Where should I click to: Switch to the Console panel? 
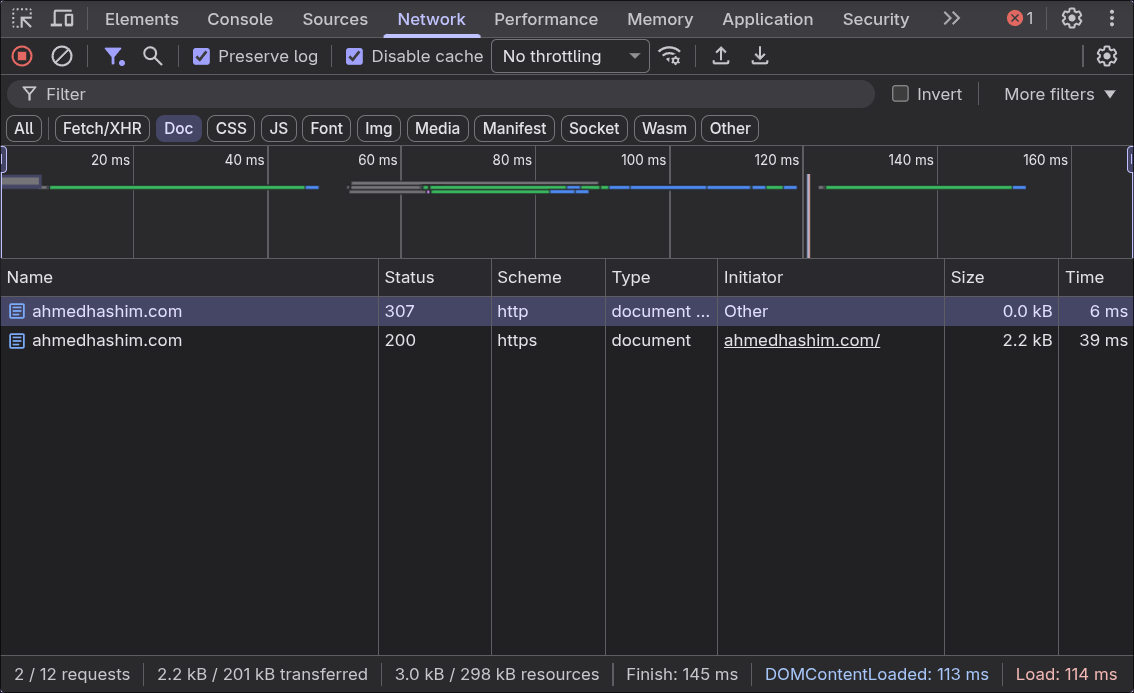tap(239, 19)
